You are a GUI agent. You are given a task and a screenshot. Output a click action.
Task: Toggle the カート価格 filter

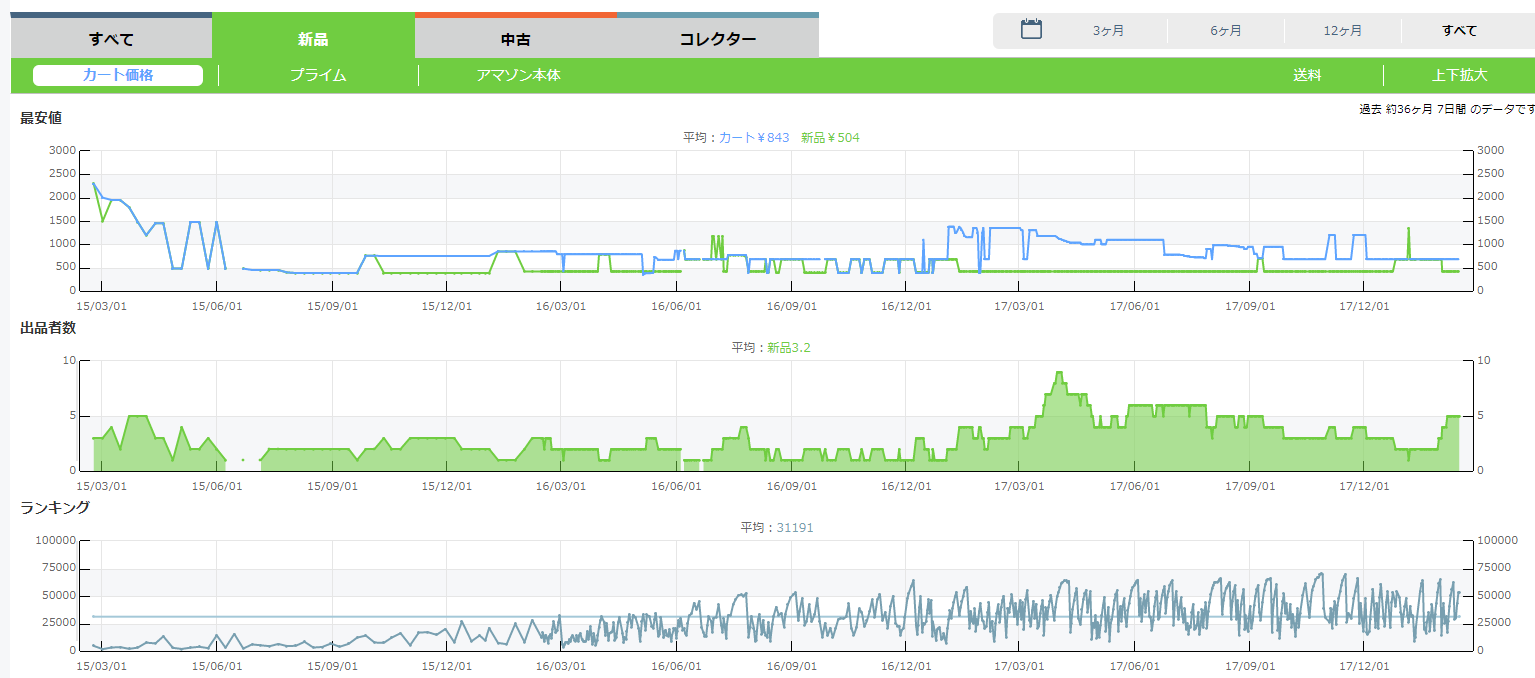pyautogui.click(x=118, y=75)
